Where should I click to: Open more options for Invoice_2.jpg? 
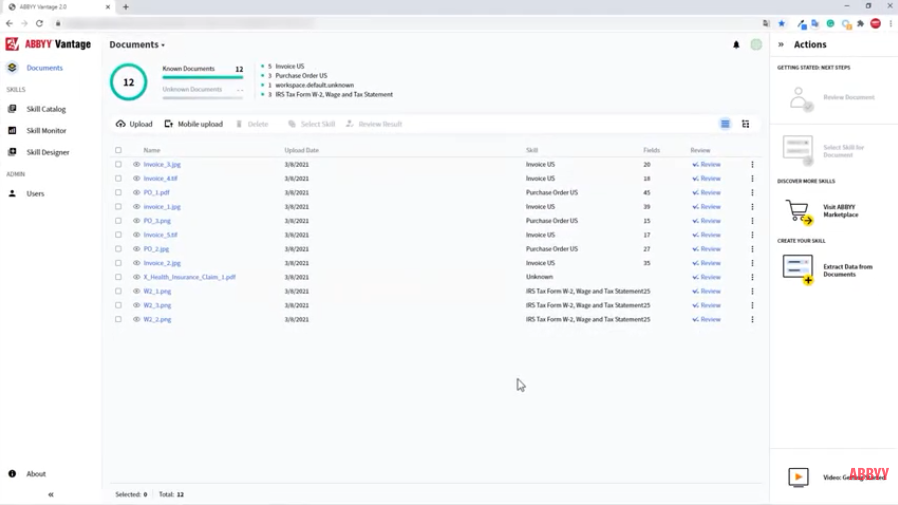click(x=753, y=263)
